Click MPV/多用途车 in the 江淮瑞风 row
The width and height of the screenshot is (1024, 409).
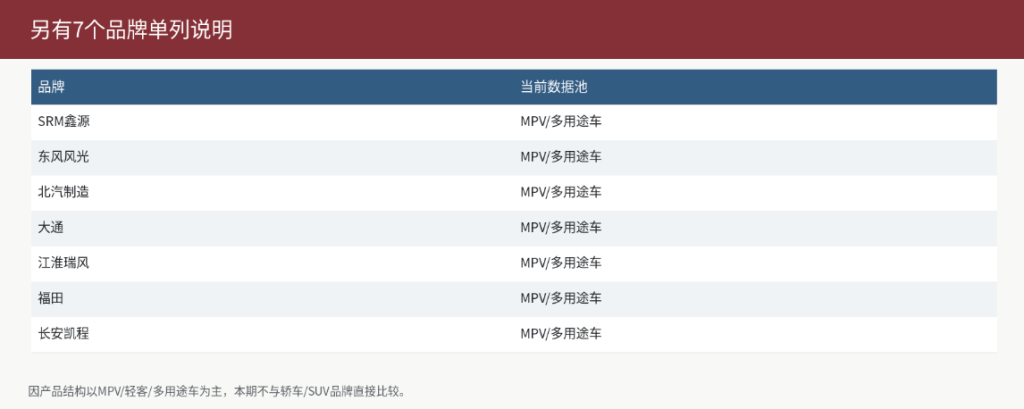click(x=560, y=263)
